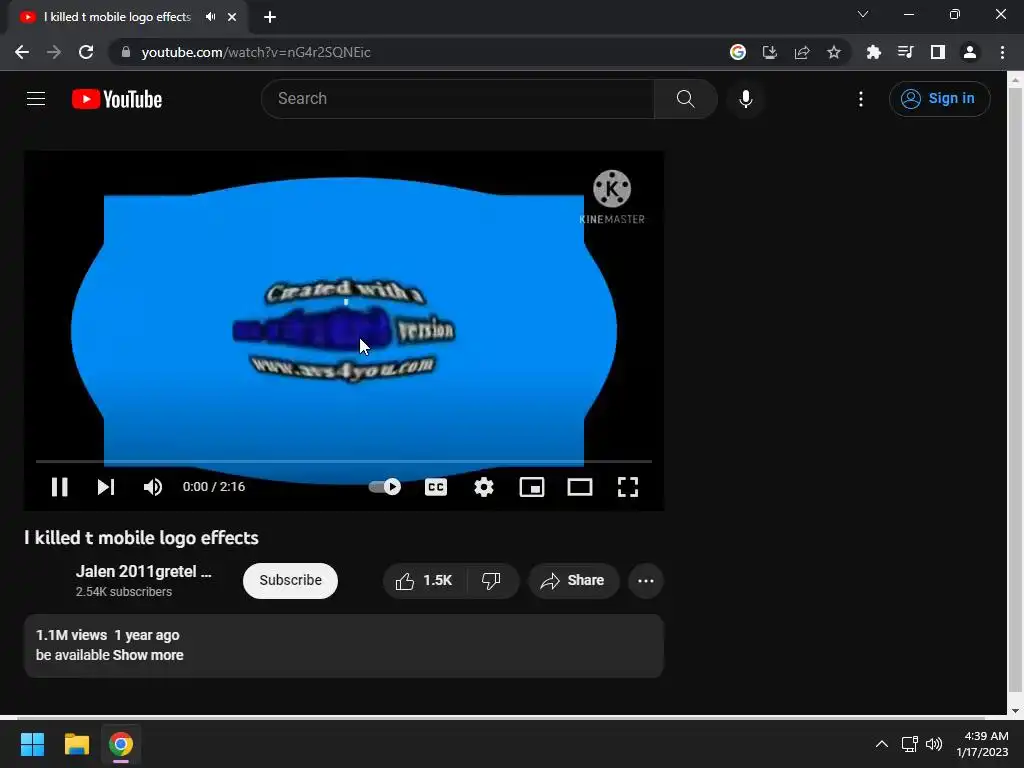Go to the YouTube home logo
Viewport: 1024px width, 768px height.
pyautogui.click(x=117, y=99)
